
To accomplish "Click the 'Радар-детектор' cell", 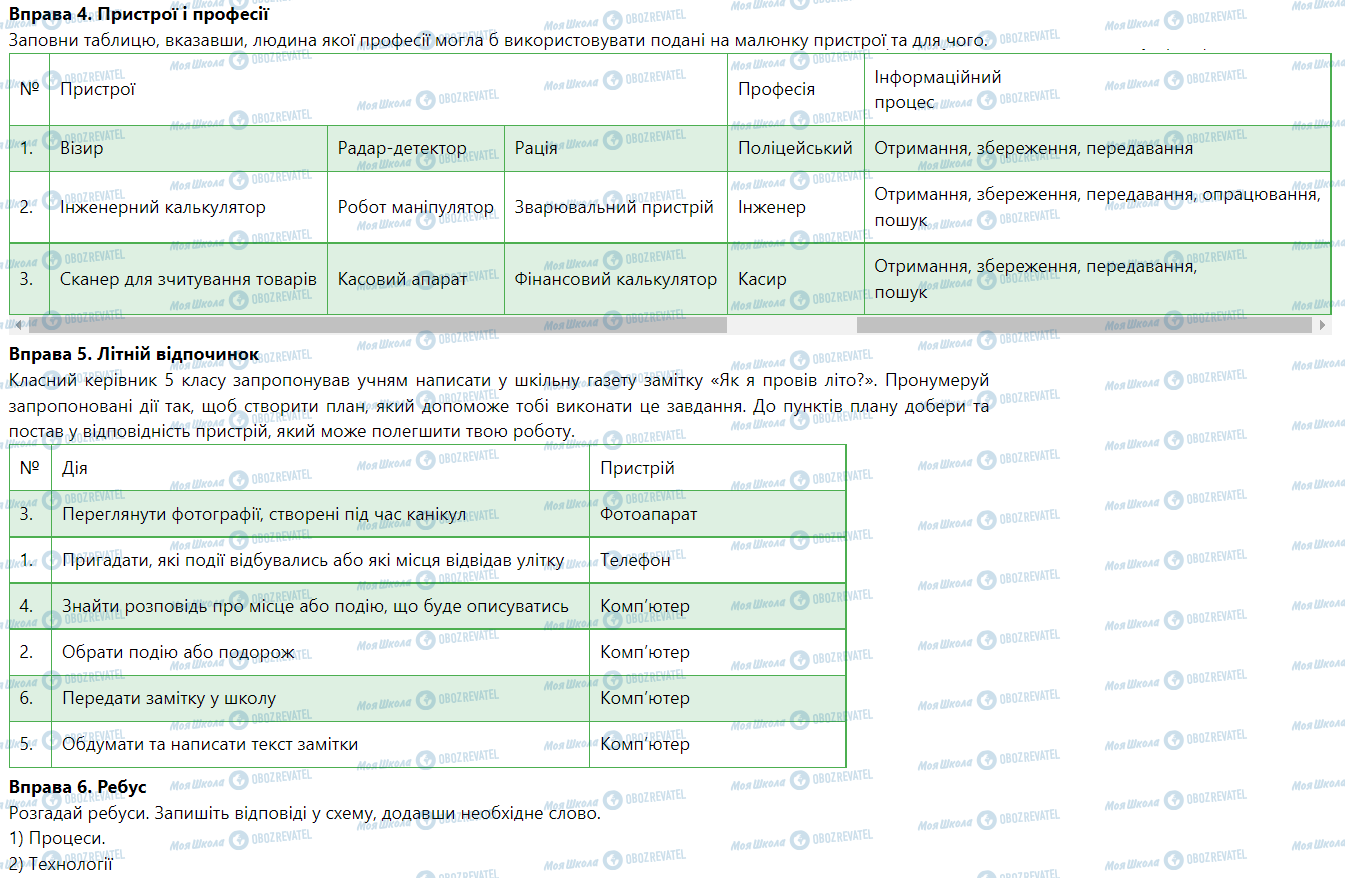I will pyautogui.click(x=416, y=149).
